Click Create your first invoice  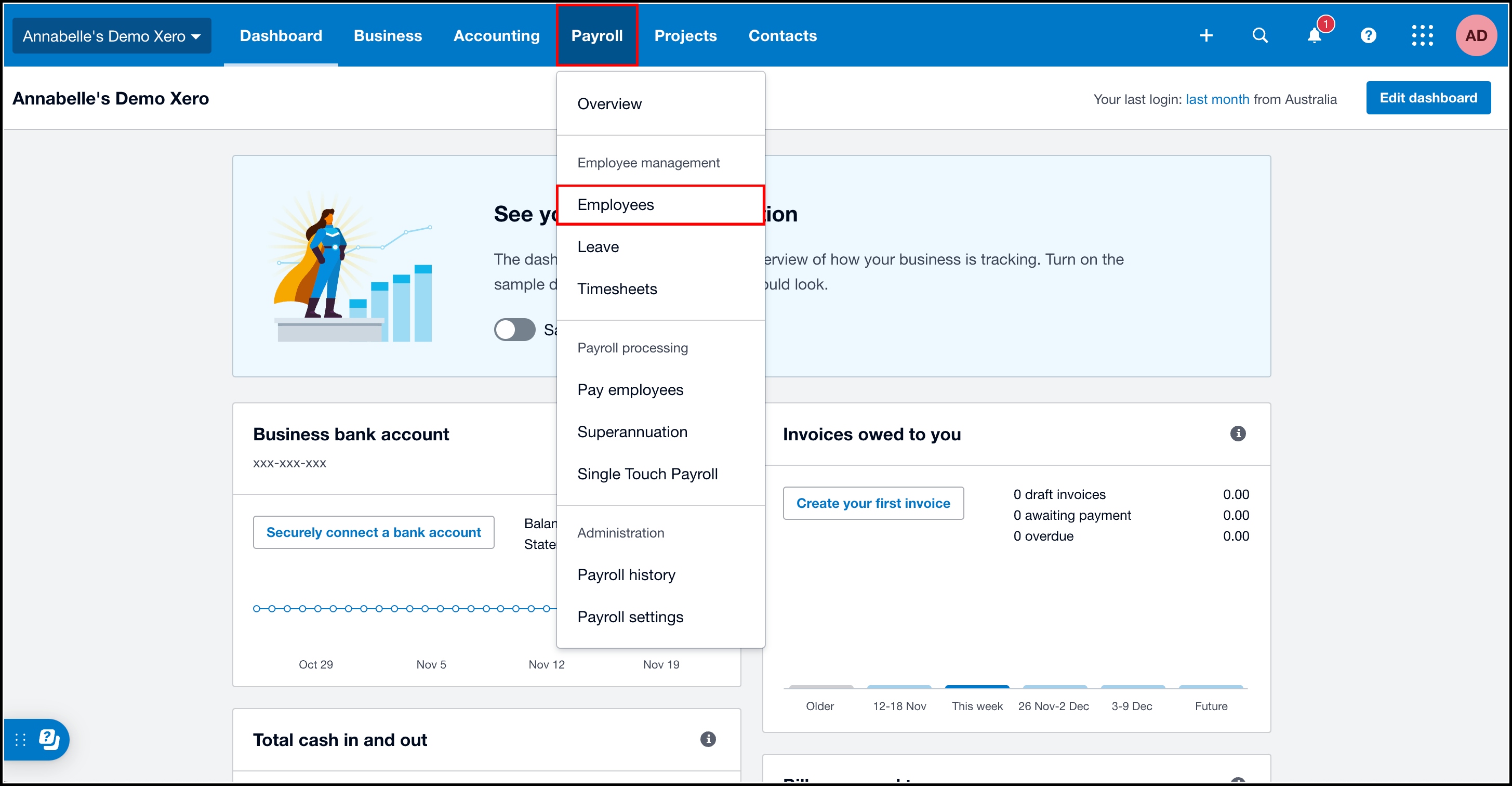(873, 503)
